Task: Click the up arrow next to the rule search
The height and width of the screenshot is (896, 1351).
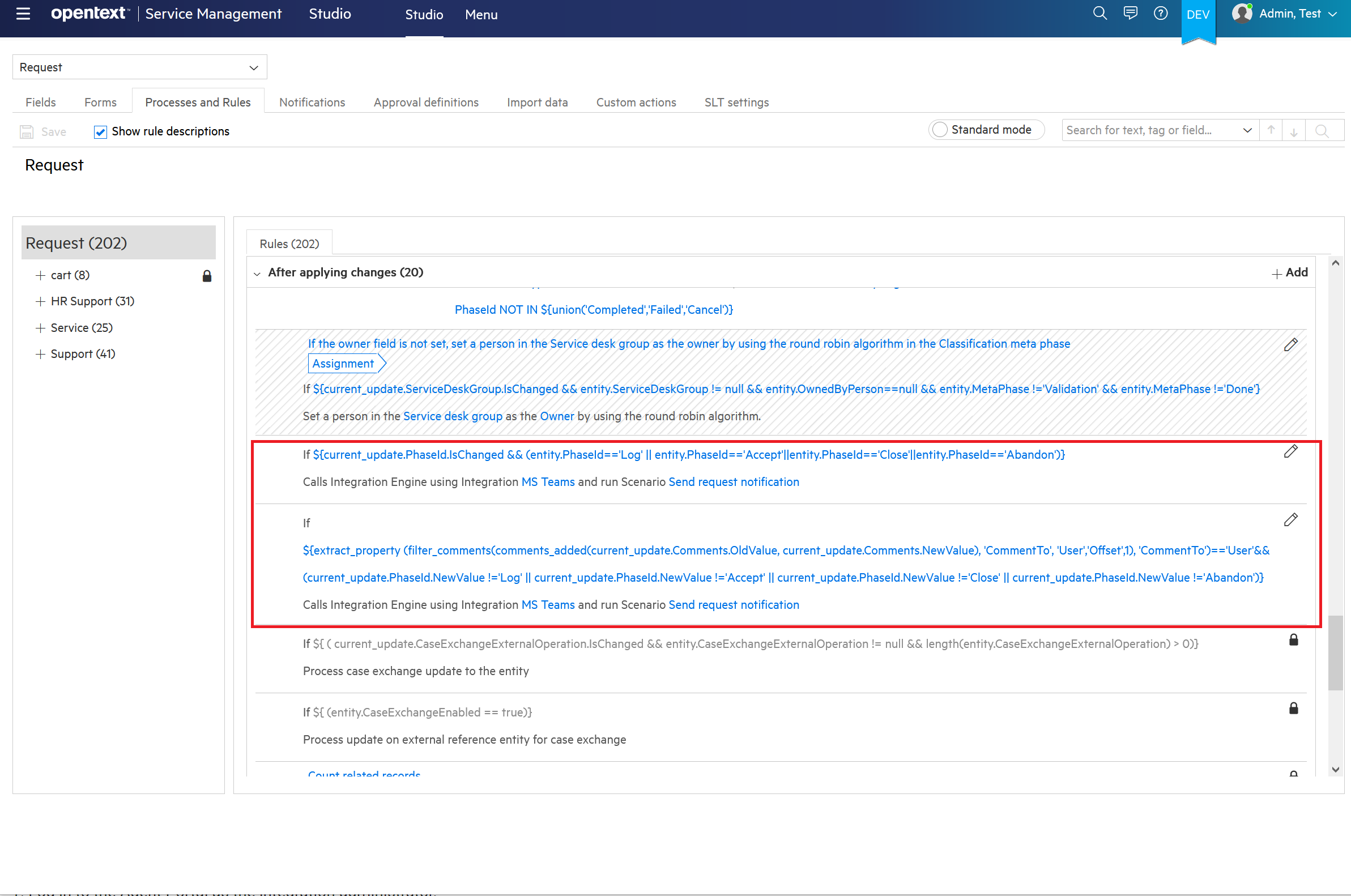Action: click(1271, 130)
